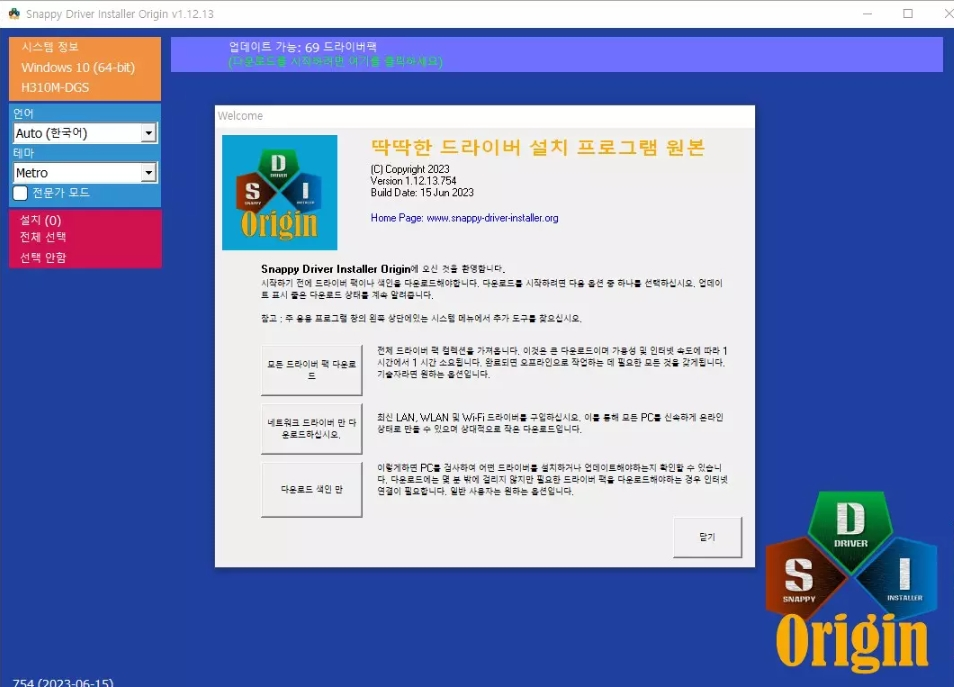Image resolution: width=954 pixels, height=687 pixels.
Task: Click the 딱딱한 드라이버 설치 프로그램 원본 heading
Action: 538,147
